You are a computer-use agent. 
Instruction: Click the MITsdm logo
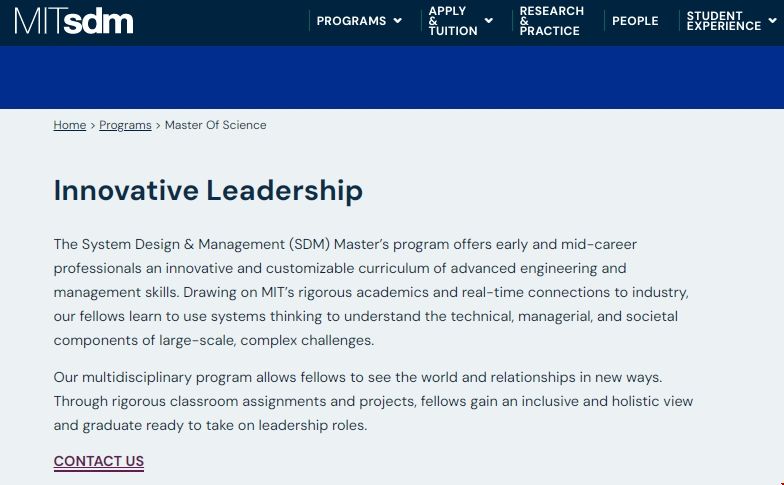click(x=73, y=21)
